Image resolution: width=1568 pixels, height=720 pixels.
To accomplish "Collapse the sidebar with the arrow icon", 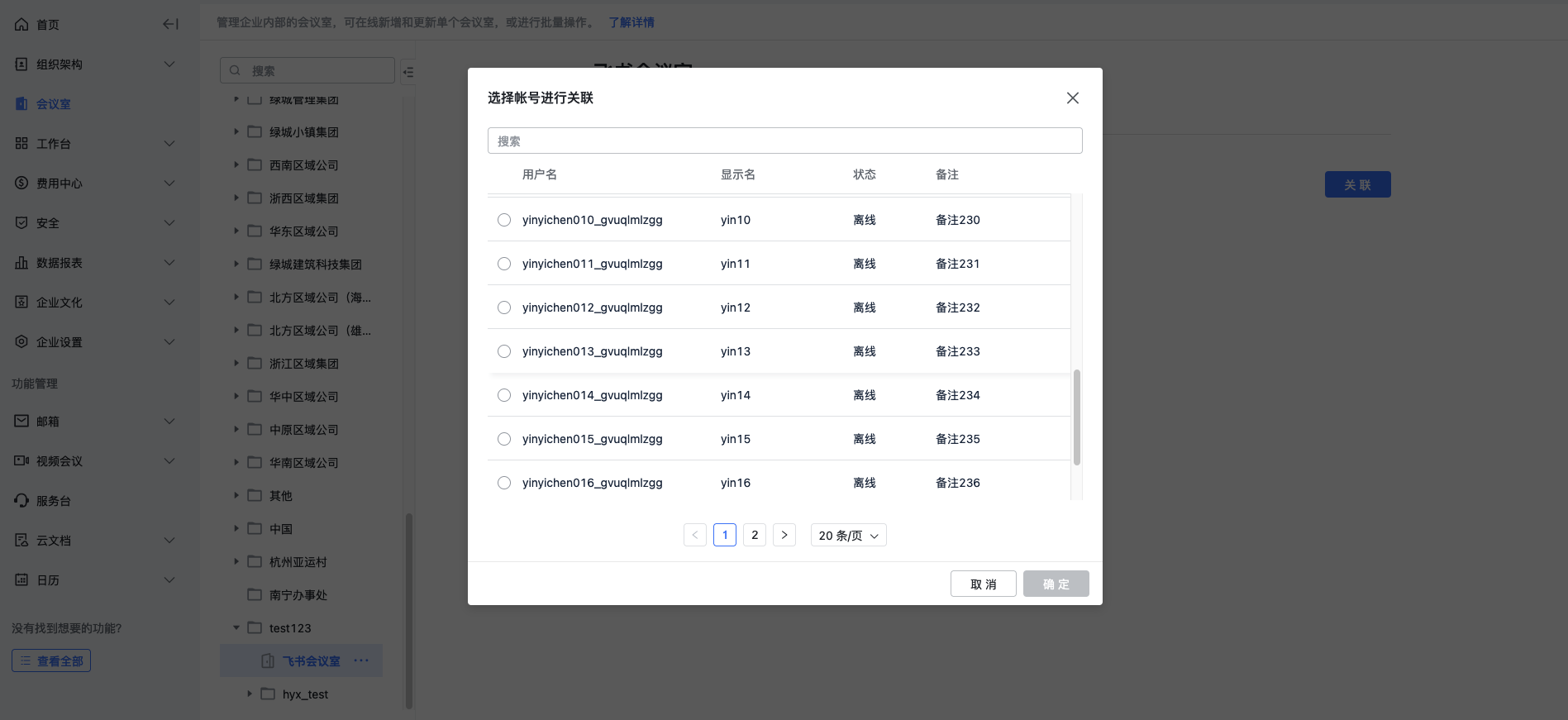I will 170,25.
